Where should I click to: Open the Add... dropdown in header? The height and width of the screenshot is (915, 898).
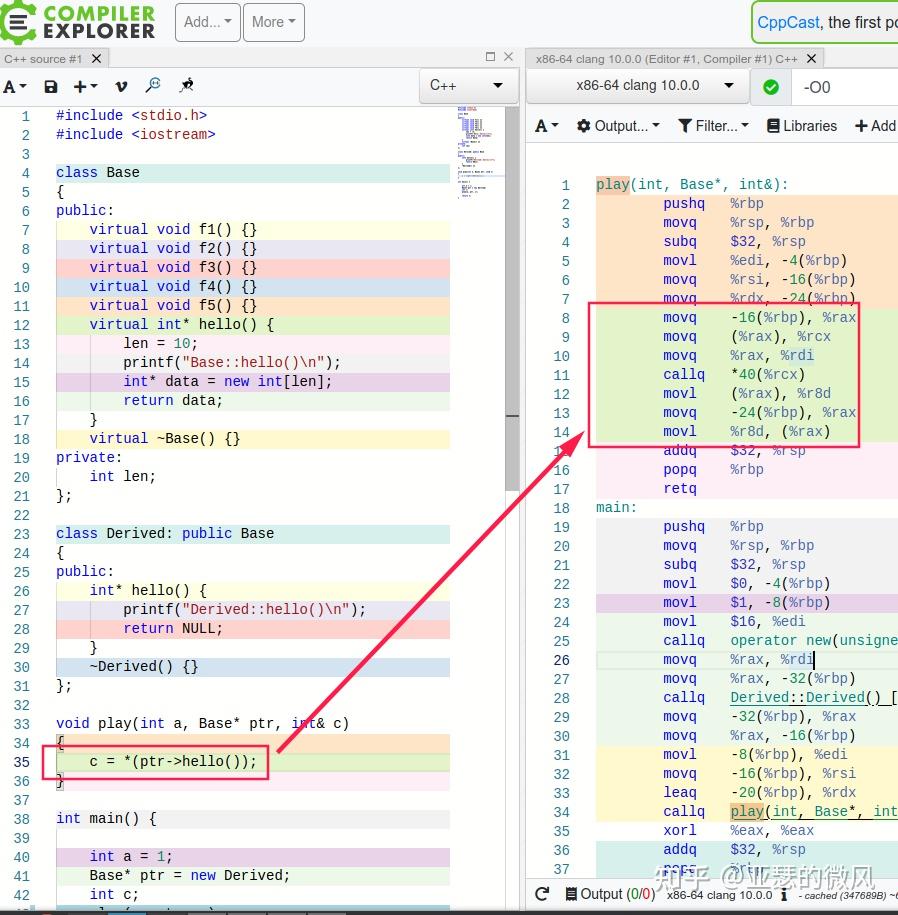pos(207,22)
